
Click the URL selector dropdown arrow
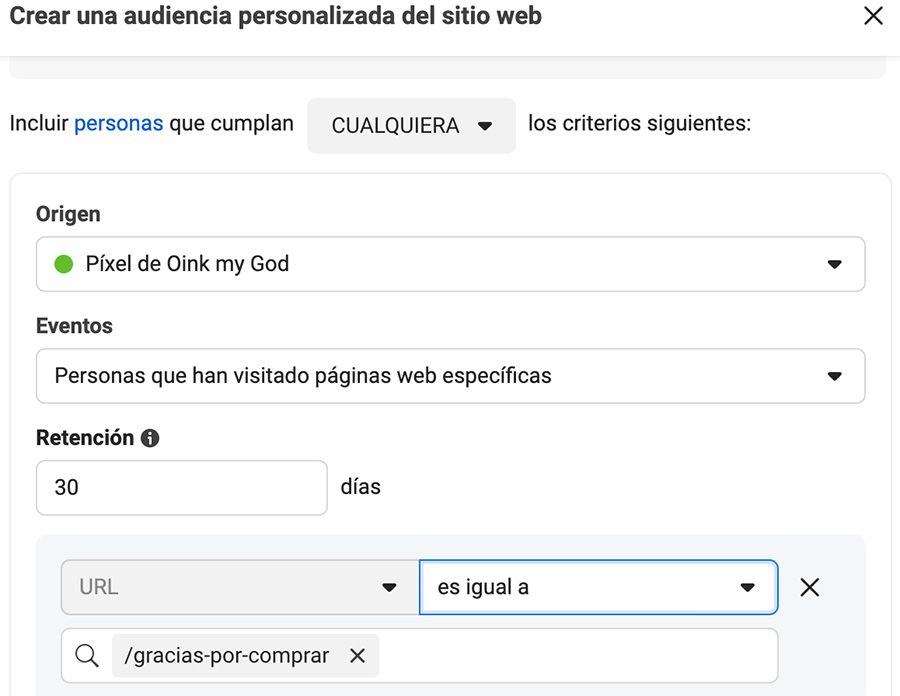(x=390, y=587)
